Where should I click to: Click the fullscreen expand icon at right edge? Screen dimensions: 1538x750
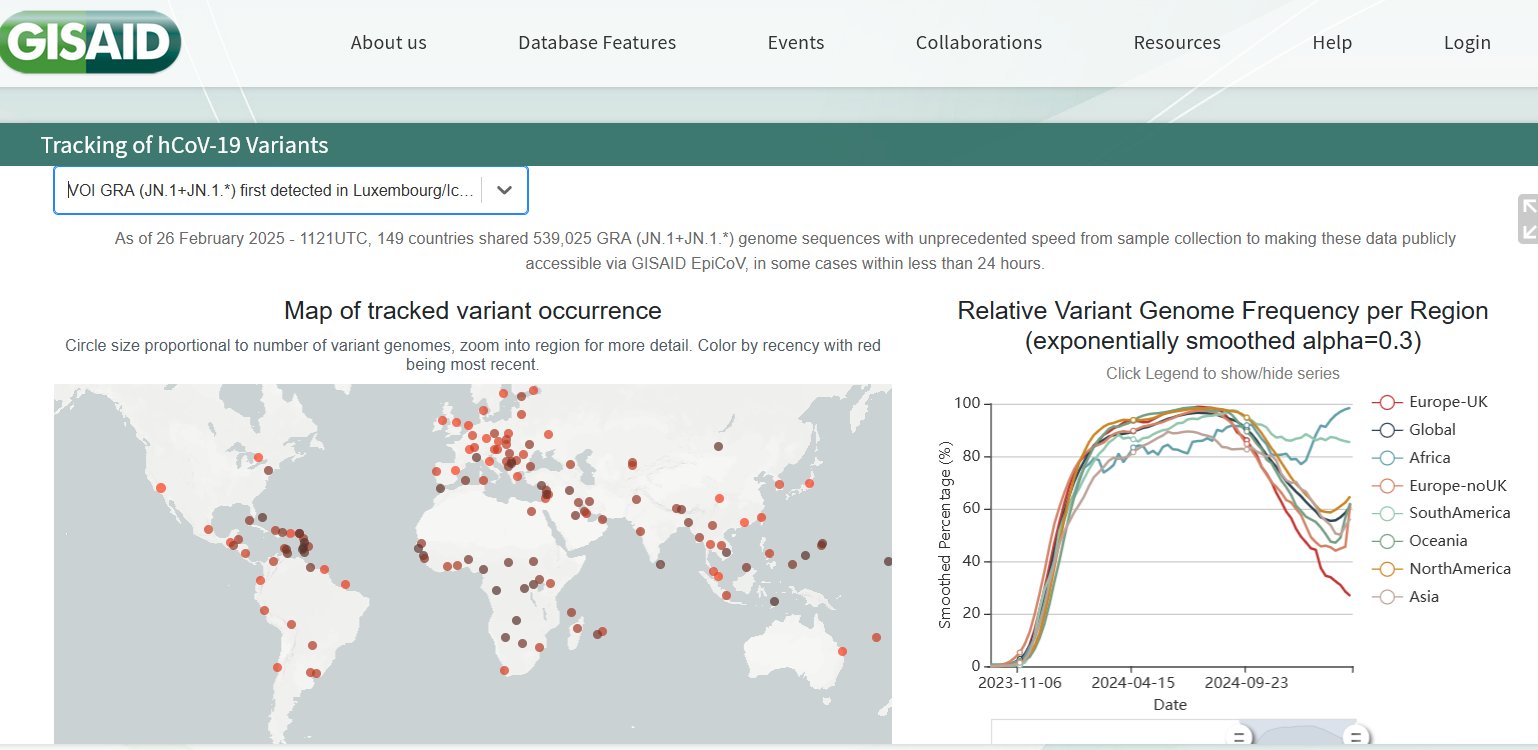(x=1527, y=219)
